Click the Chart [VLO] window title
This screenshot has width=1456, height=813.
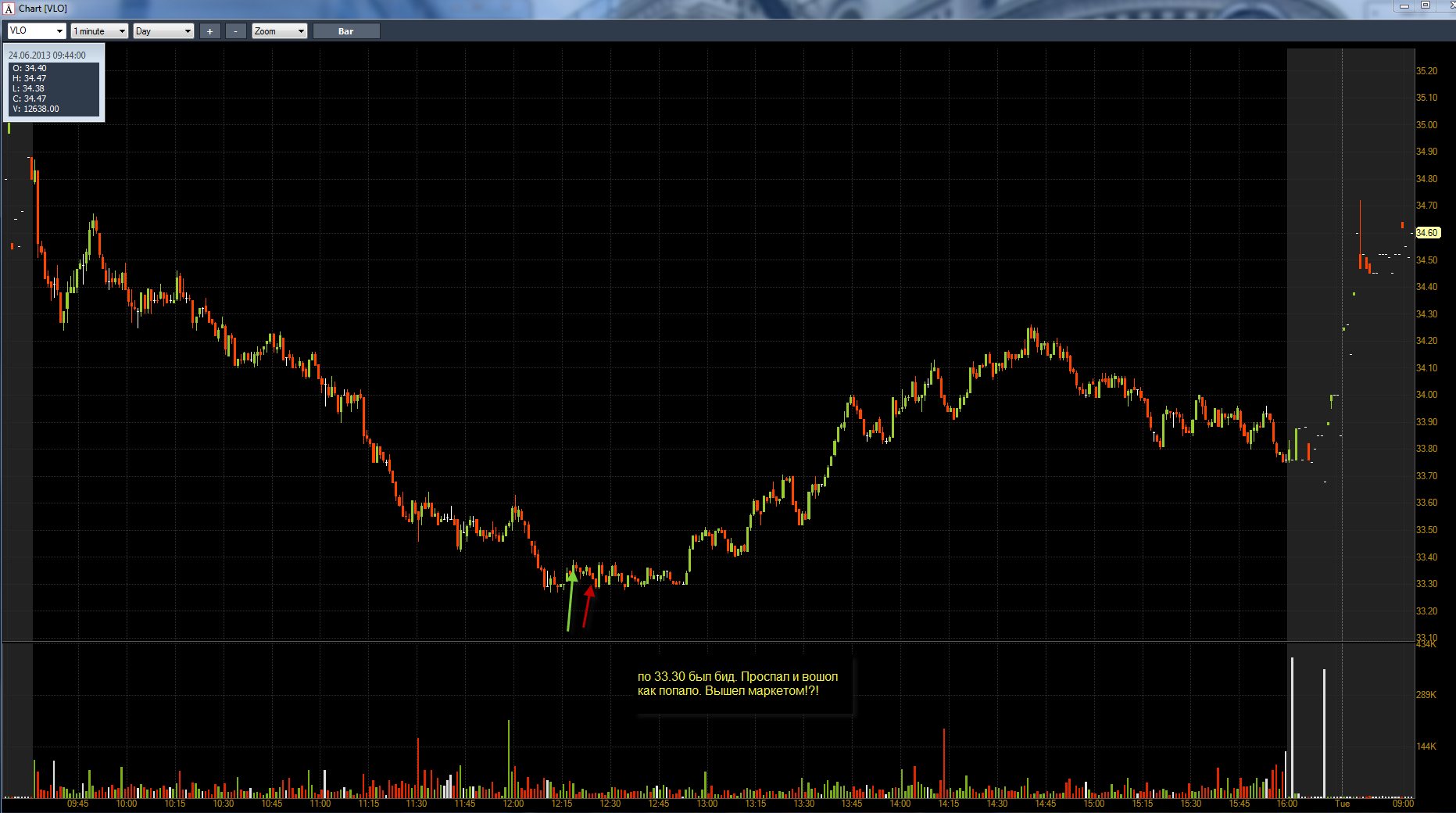tap(43, 9)
